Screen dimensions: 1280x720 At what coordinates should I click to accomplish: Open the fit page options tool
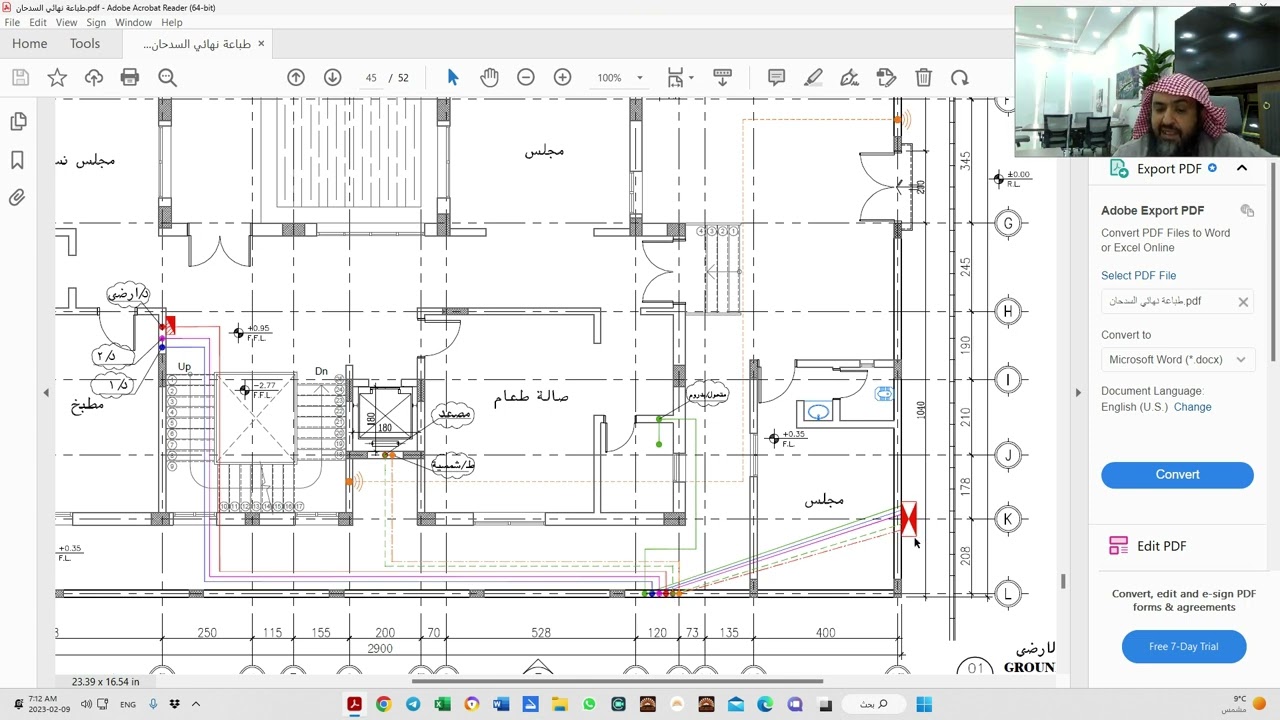tap(676, 78)
